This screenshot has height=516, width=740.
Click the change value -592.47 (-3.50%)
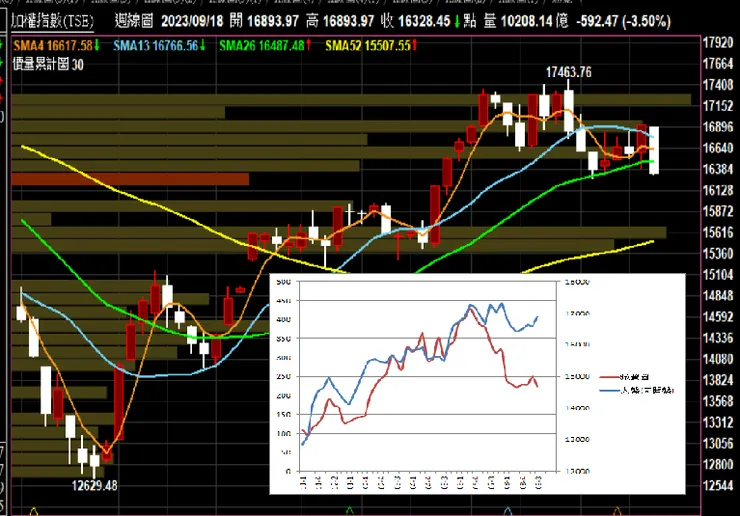tap(623, 21)
